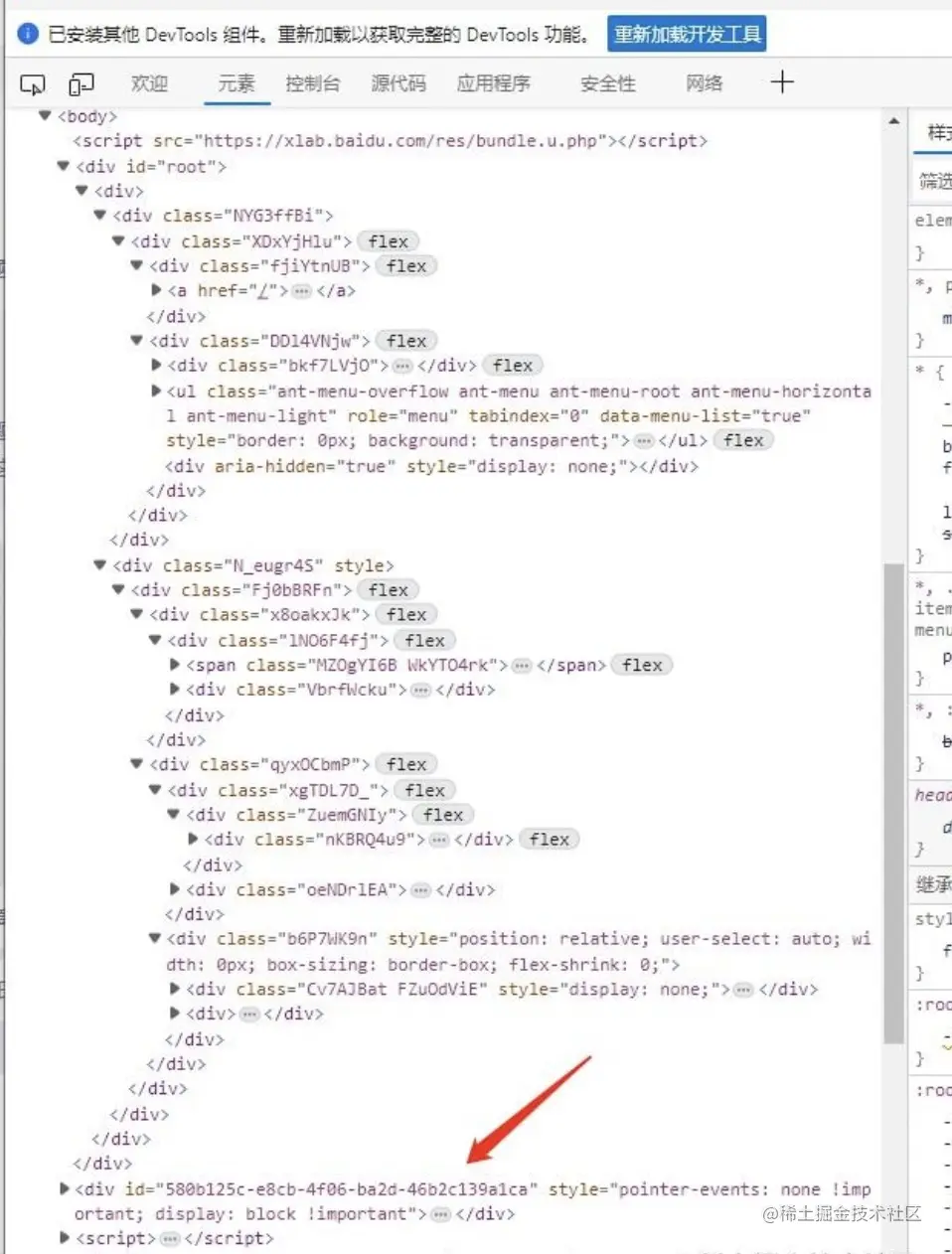Activate the inspect element picker icon
Screen dimensions: 952x1254
[x=33, y=83]
